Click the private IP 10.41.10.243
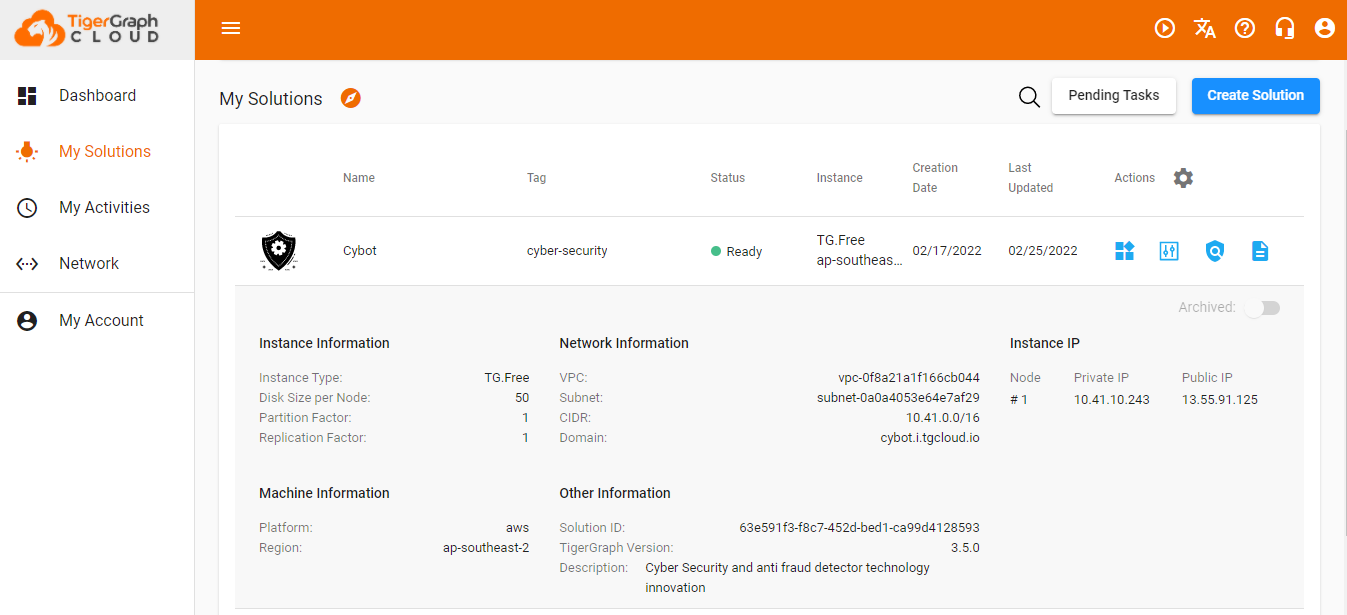This screenshot has height=615, width=1347. pos(1112,400)
